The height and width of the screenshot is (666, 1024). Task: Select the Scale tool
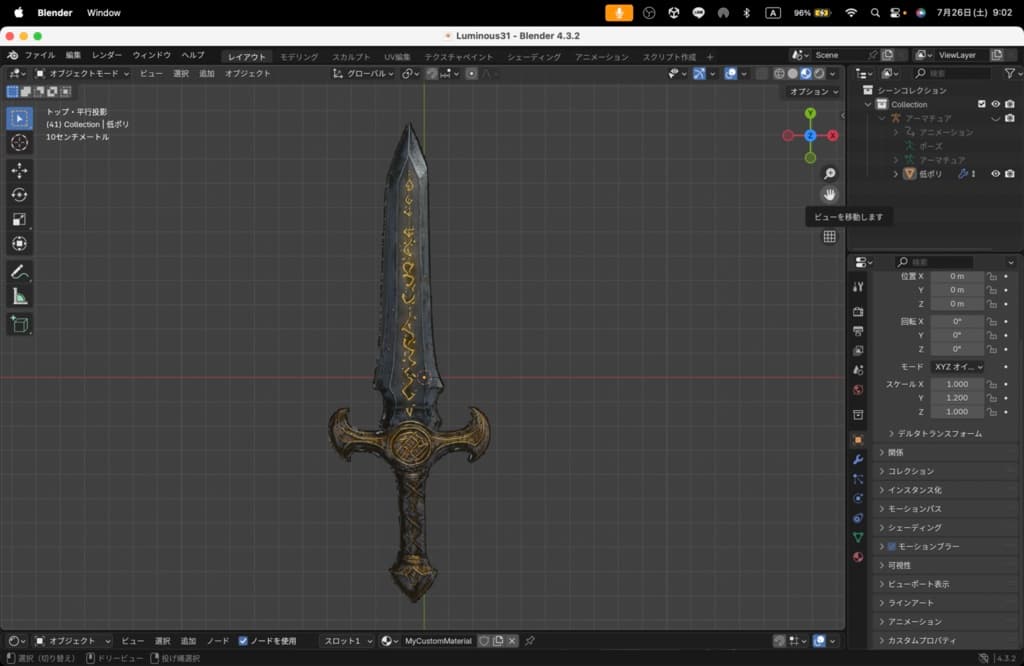19,219
